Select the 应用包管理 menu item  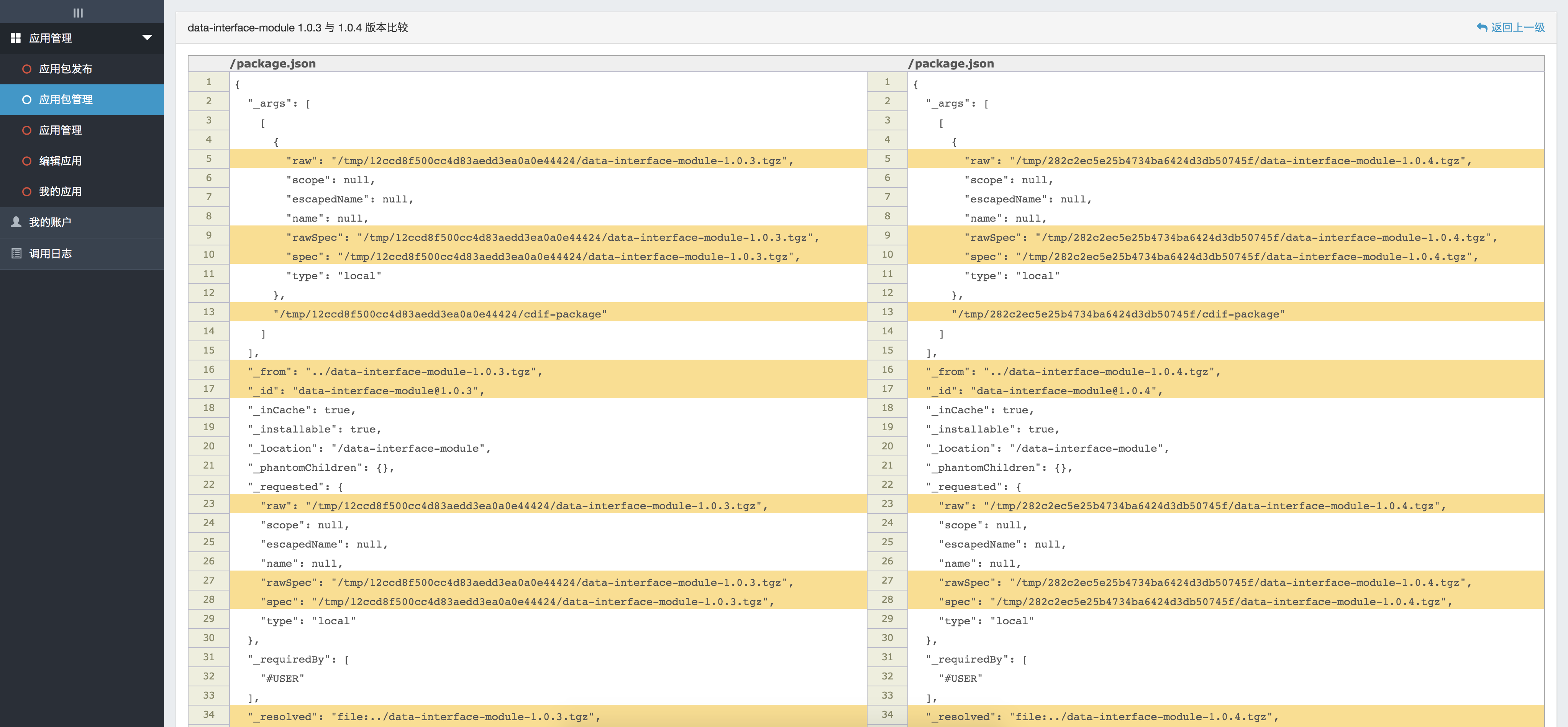click(82, 99)
